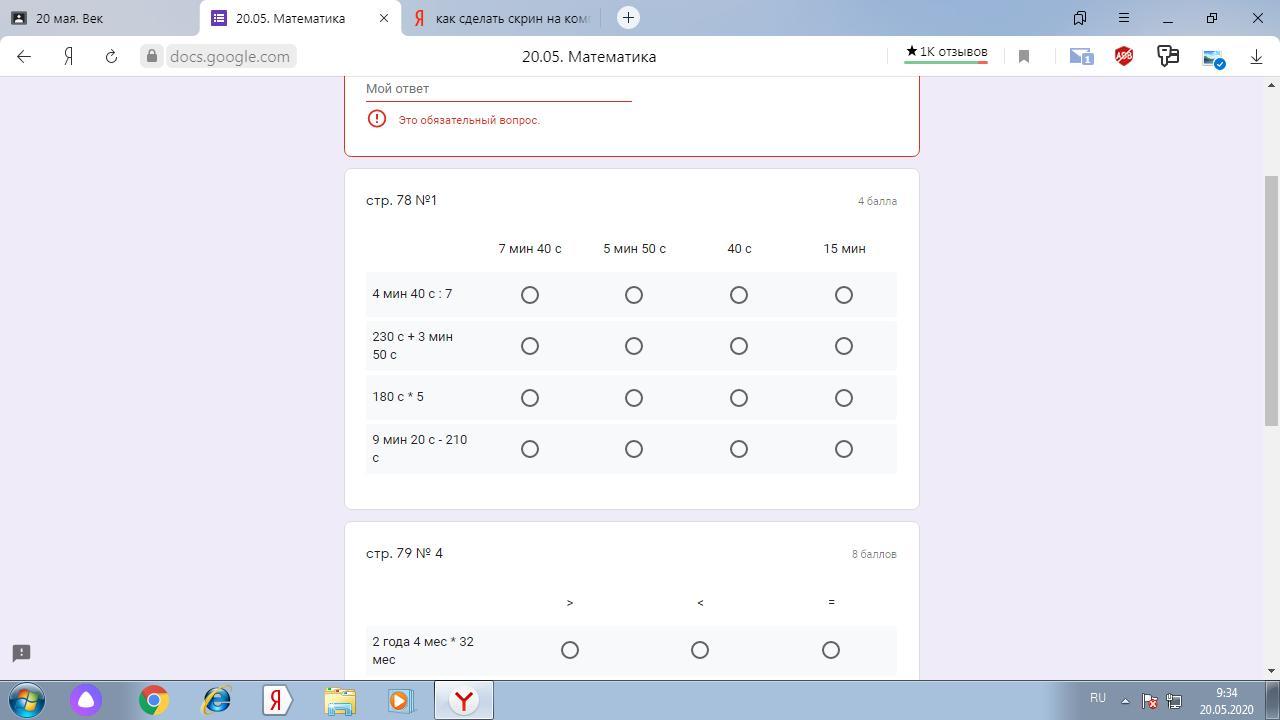1280x720 pixels.
Task: Launch Alice assistant from the taskbar
Action: (x=86, y=700)
